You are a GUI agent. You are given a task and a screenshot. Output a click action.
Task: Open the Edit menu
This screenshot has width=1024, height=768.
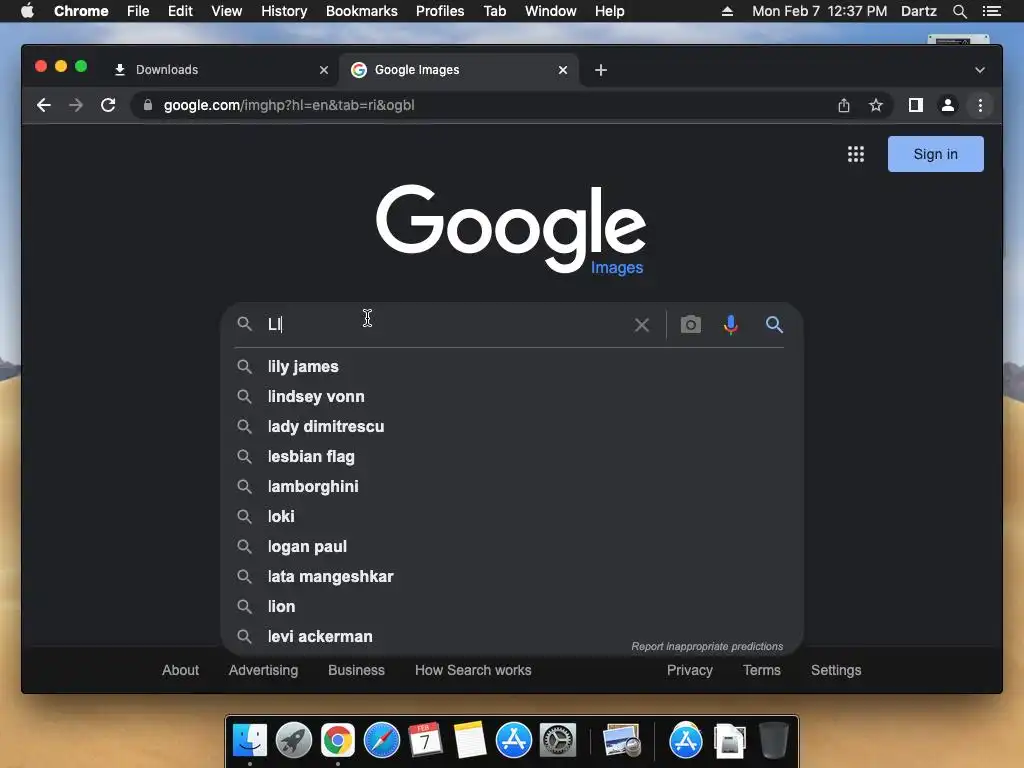click(180, 11)
